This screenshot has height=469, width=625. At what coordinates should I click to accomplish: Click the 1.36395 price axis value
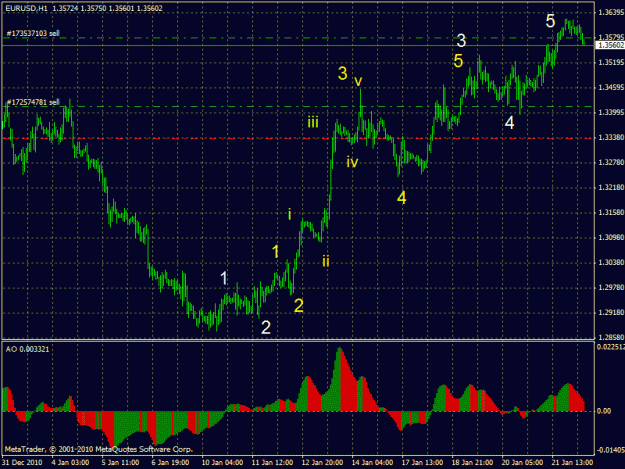coord(611,13)
